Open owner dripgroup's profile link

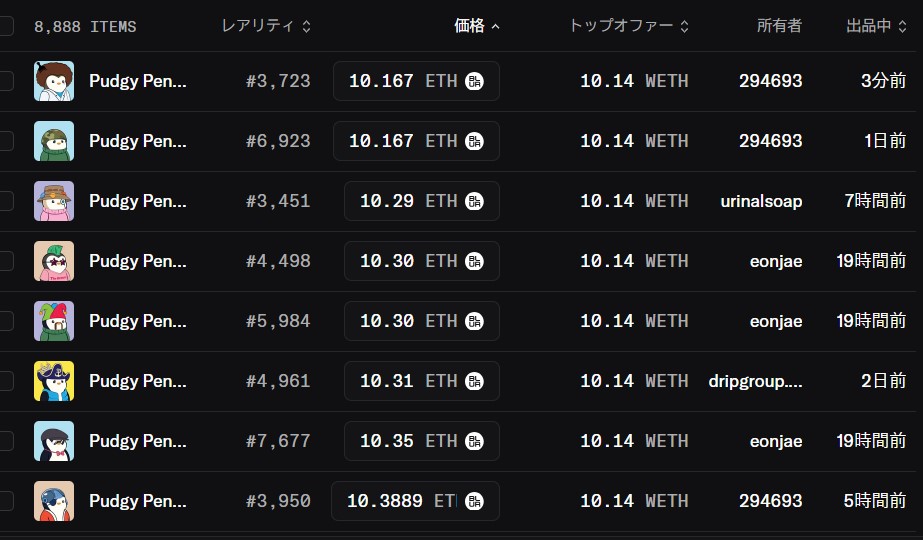click(x=755, y=381)
